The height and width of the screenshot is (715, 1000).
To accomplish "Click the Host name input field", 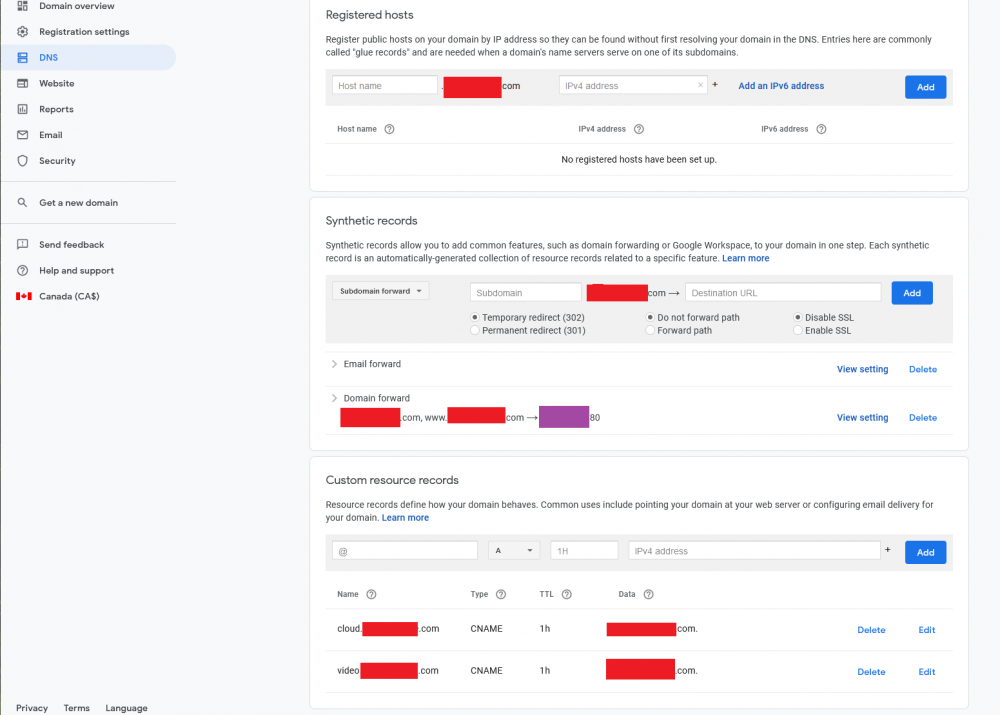I will click(385, 85).
